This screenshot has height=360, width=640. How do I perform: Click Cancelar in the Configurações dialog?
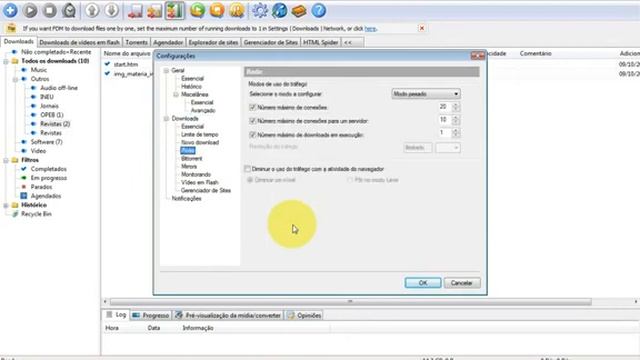pyautogui.click(x=462, y=283)
